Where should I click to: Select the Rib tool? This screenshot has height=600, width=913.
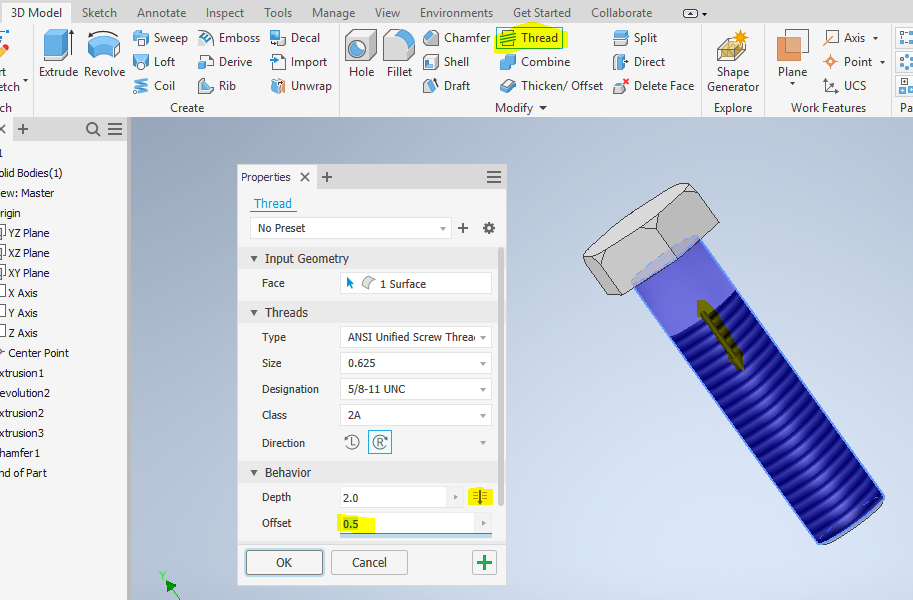click(217, 86)
